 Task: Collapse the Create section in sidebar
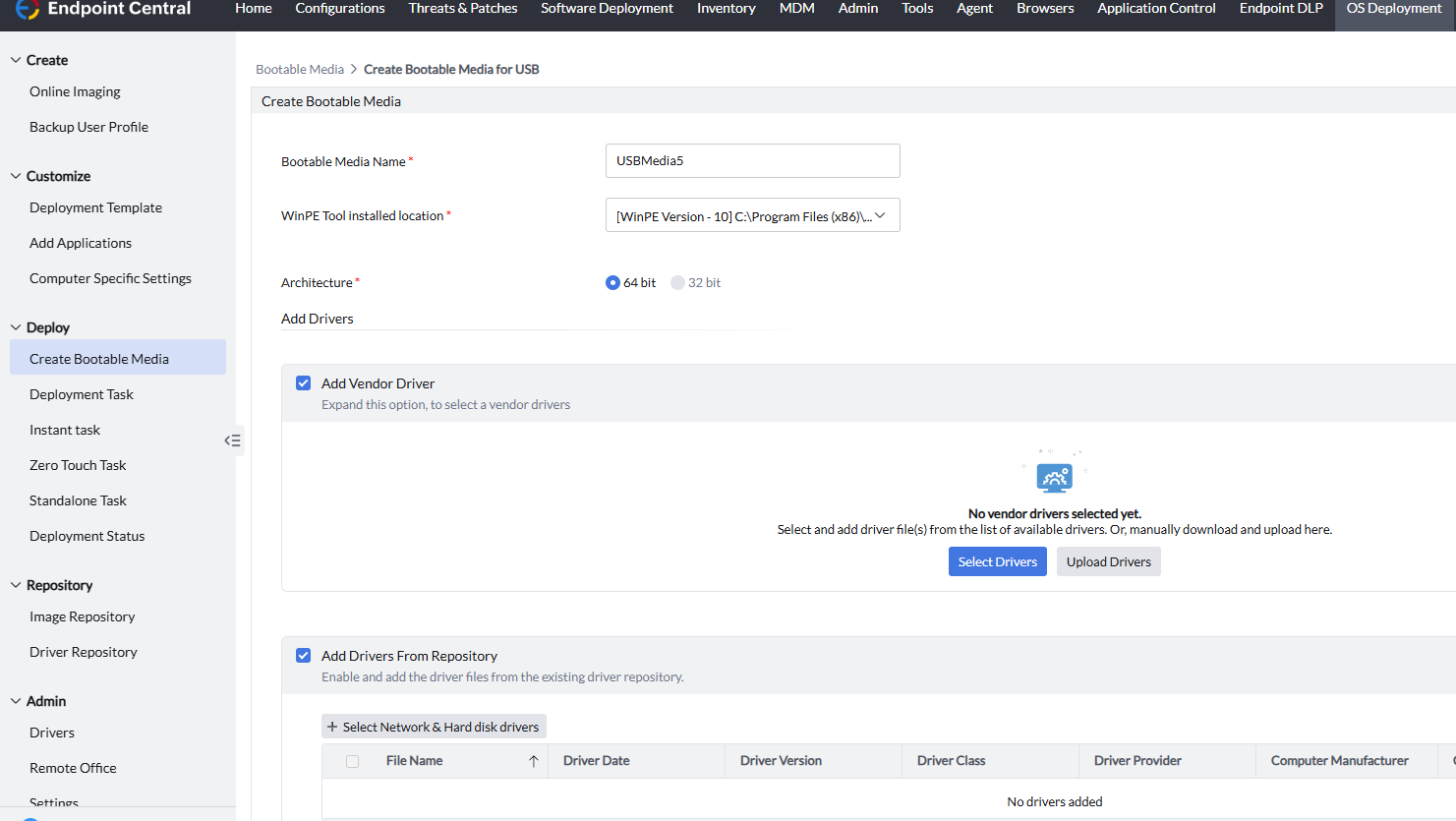16,60
